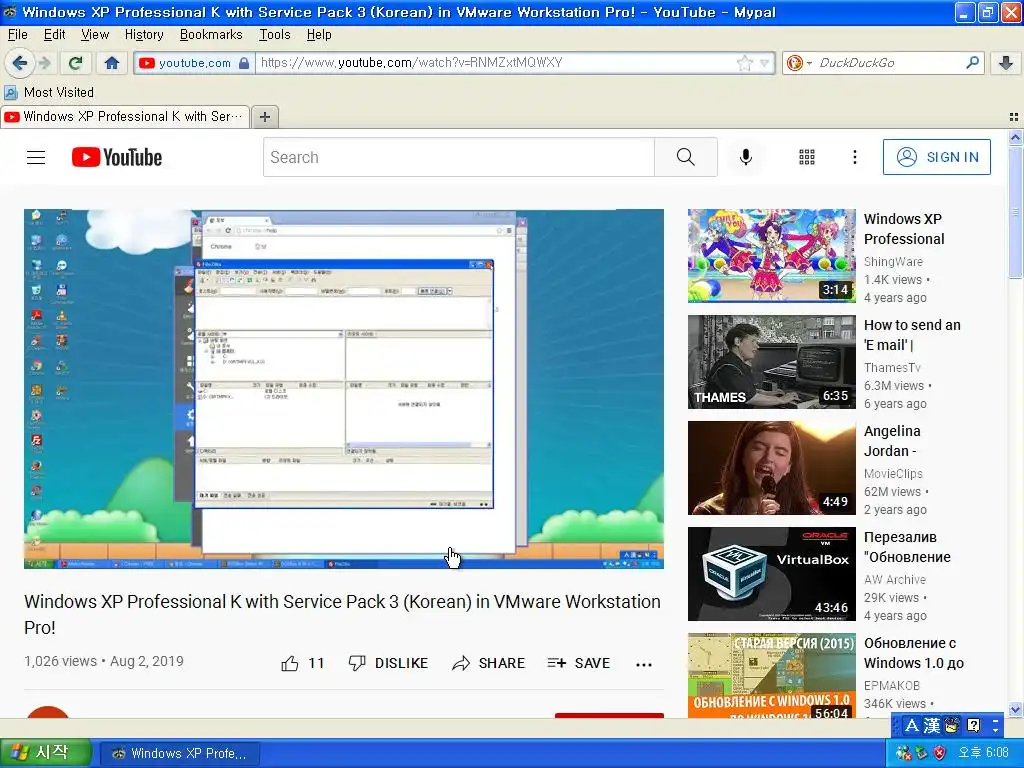Open the Windows XP Professional thumbnail 3:14

click(771, 256)
